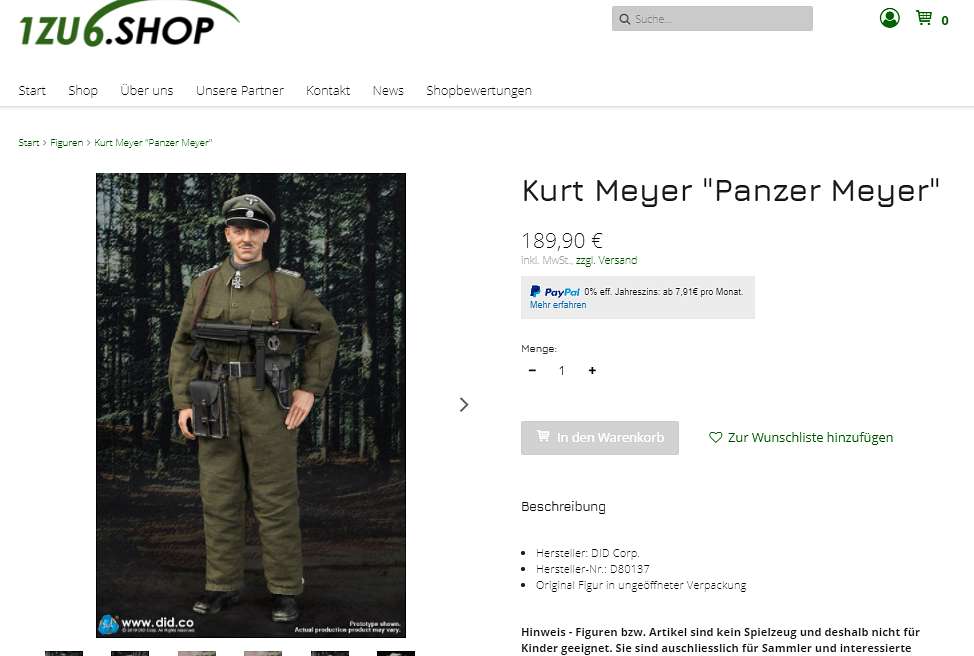Open the user account icon

tap(890, 19)
